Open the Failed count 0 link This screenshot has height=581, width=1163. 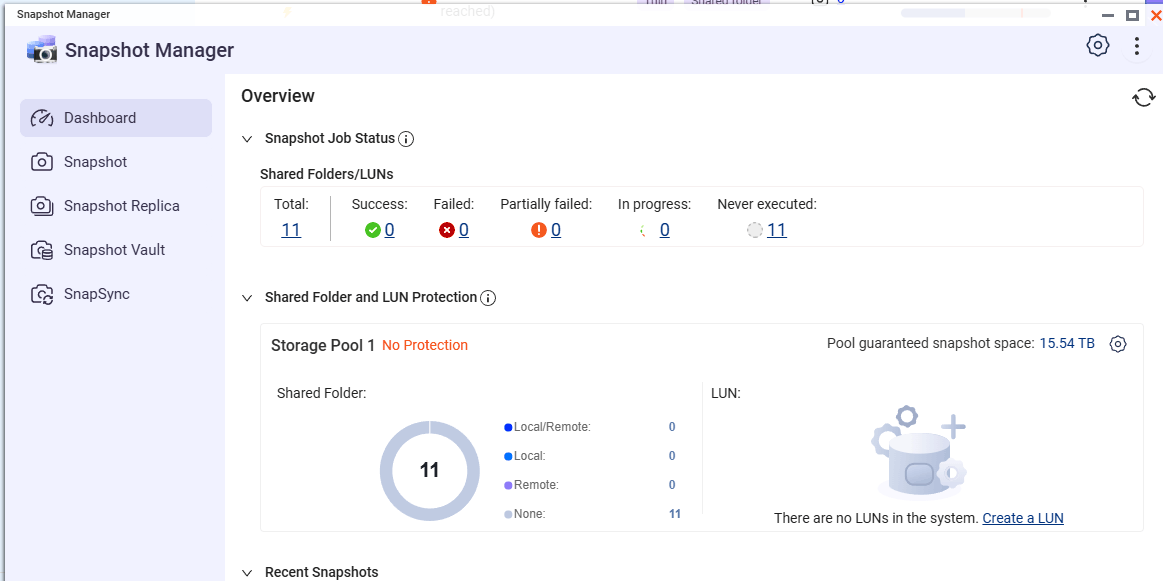464,230
